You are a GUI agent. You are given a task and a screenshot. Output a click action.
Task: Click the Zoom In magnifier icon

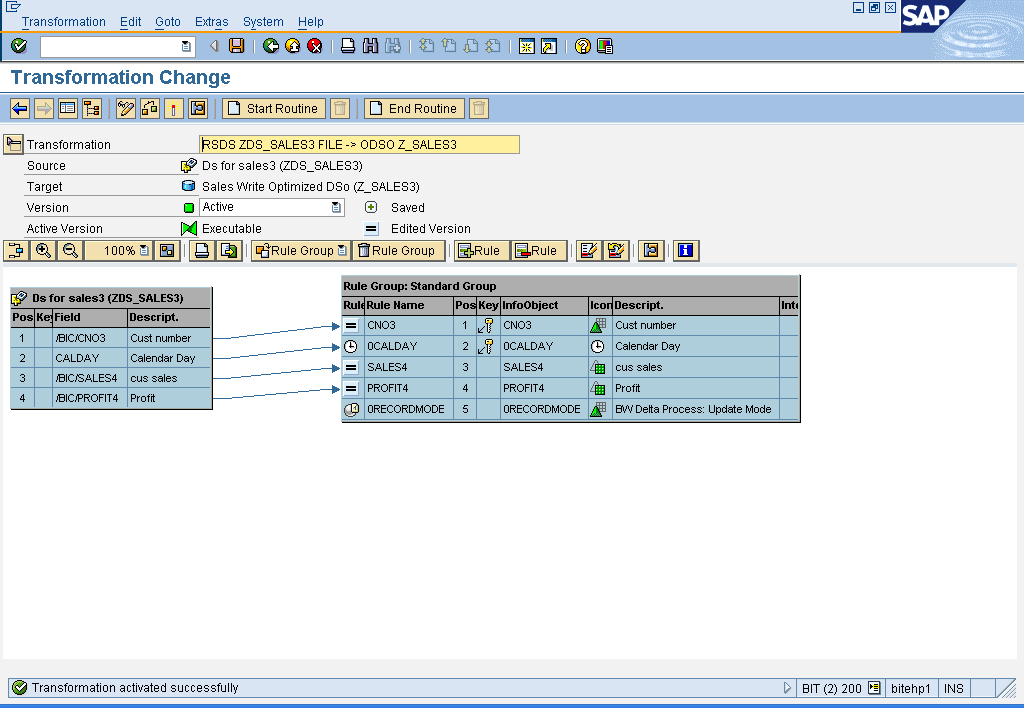click(x=43, y=250)
